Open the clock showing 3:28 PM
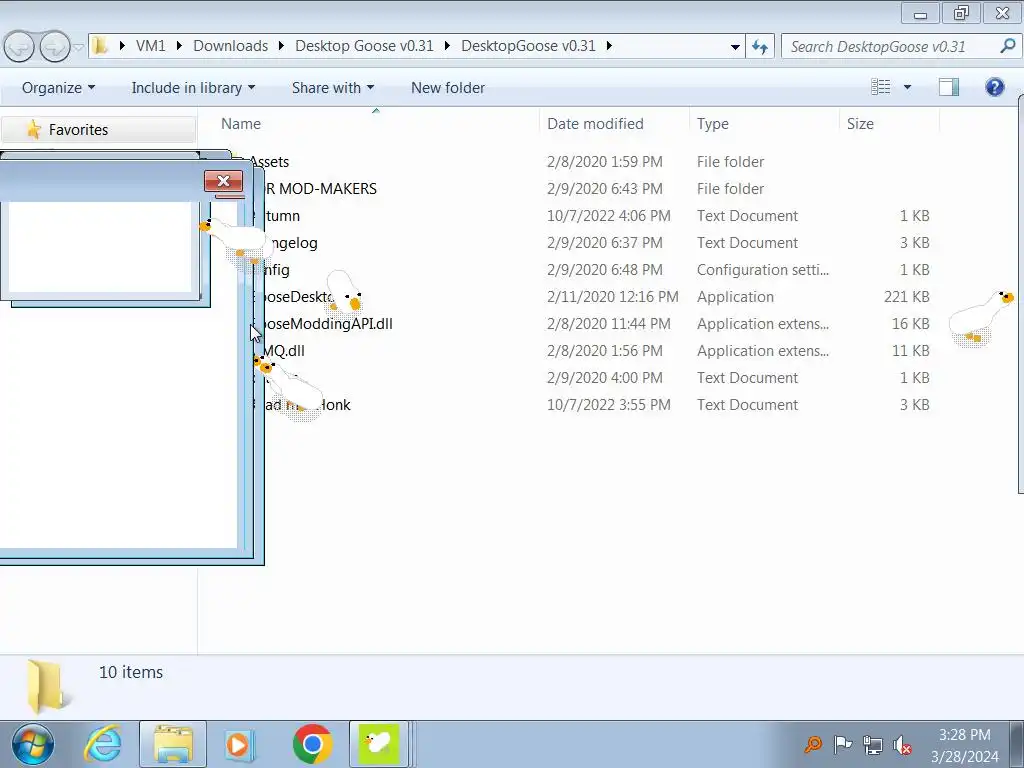 965,745
